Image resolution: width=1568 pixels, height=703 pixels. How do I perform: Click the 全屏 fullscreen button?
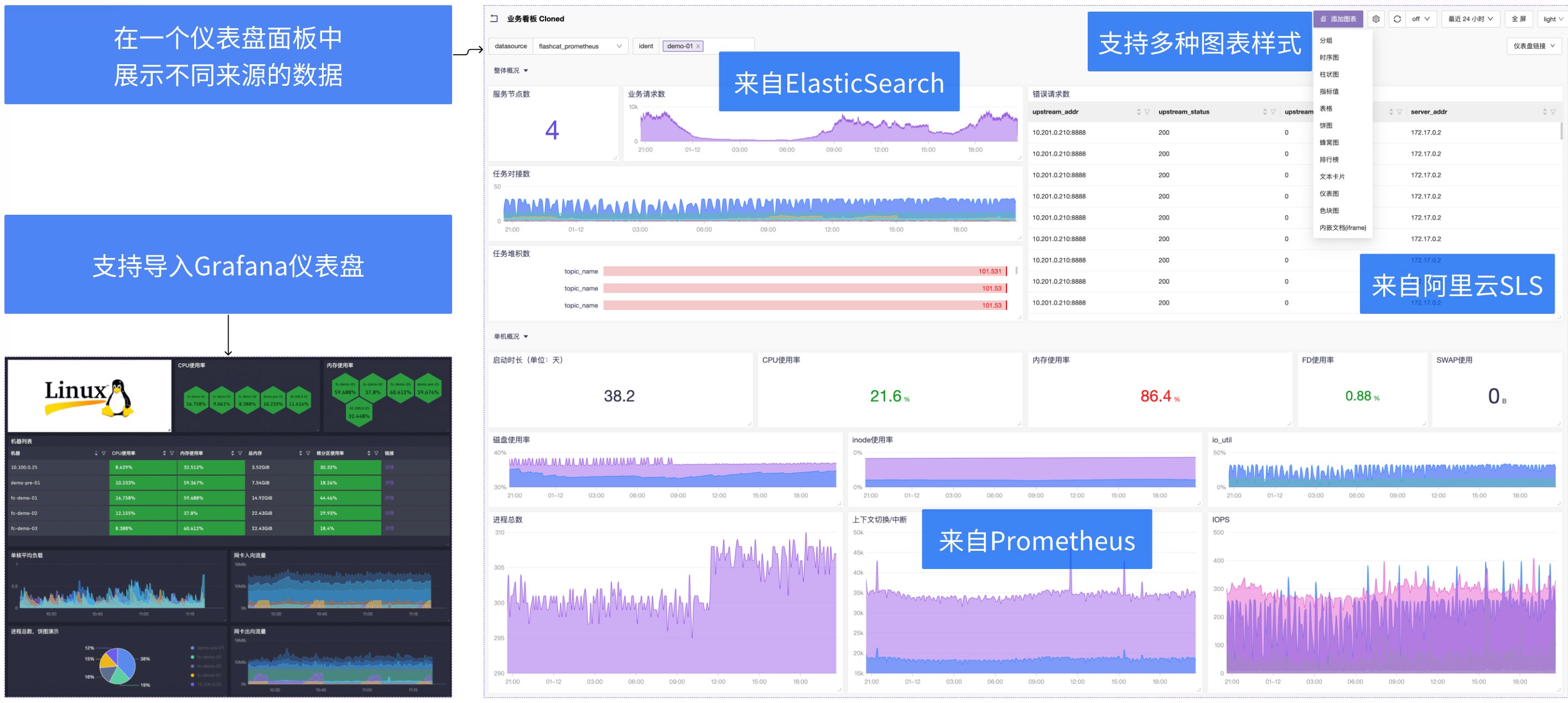[x=1519, y=19]
